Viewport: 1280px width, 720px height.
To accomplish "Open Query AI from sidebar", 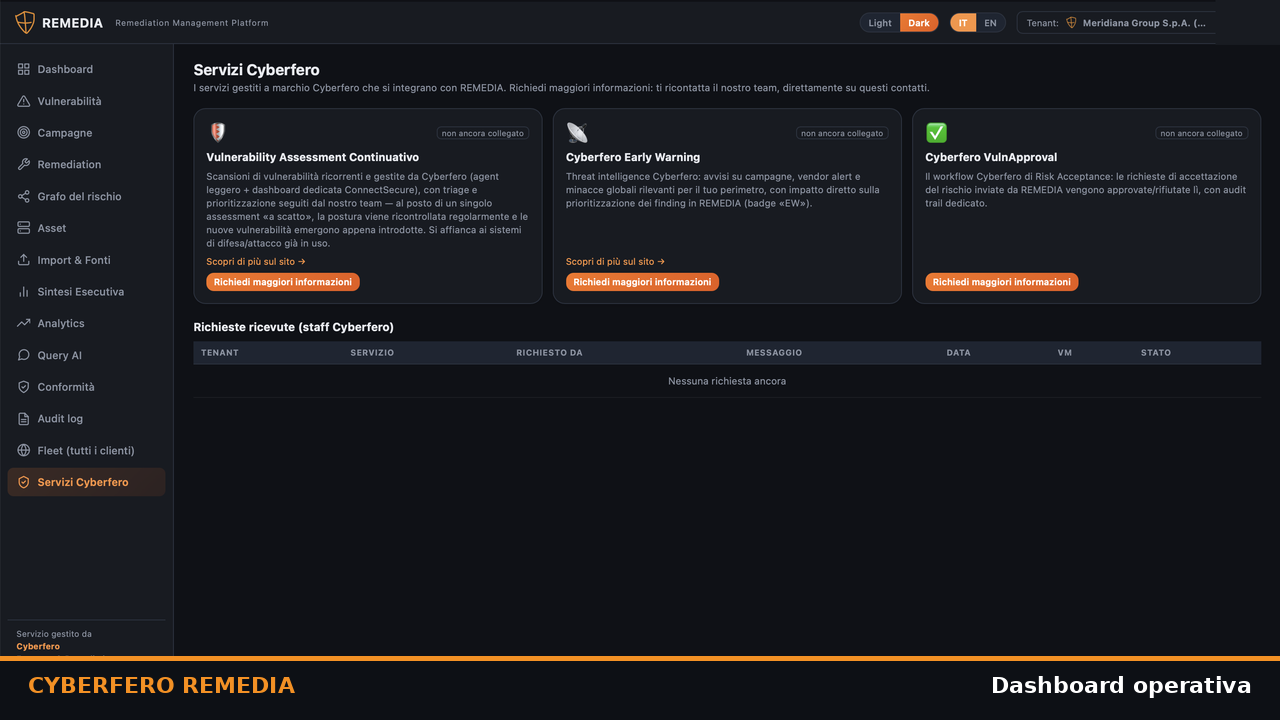I will 86,355.
